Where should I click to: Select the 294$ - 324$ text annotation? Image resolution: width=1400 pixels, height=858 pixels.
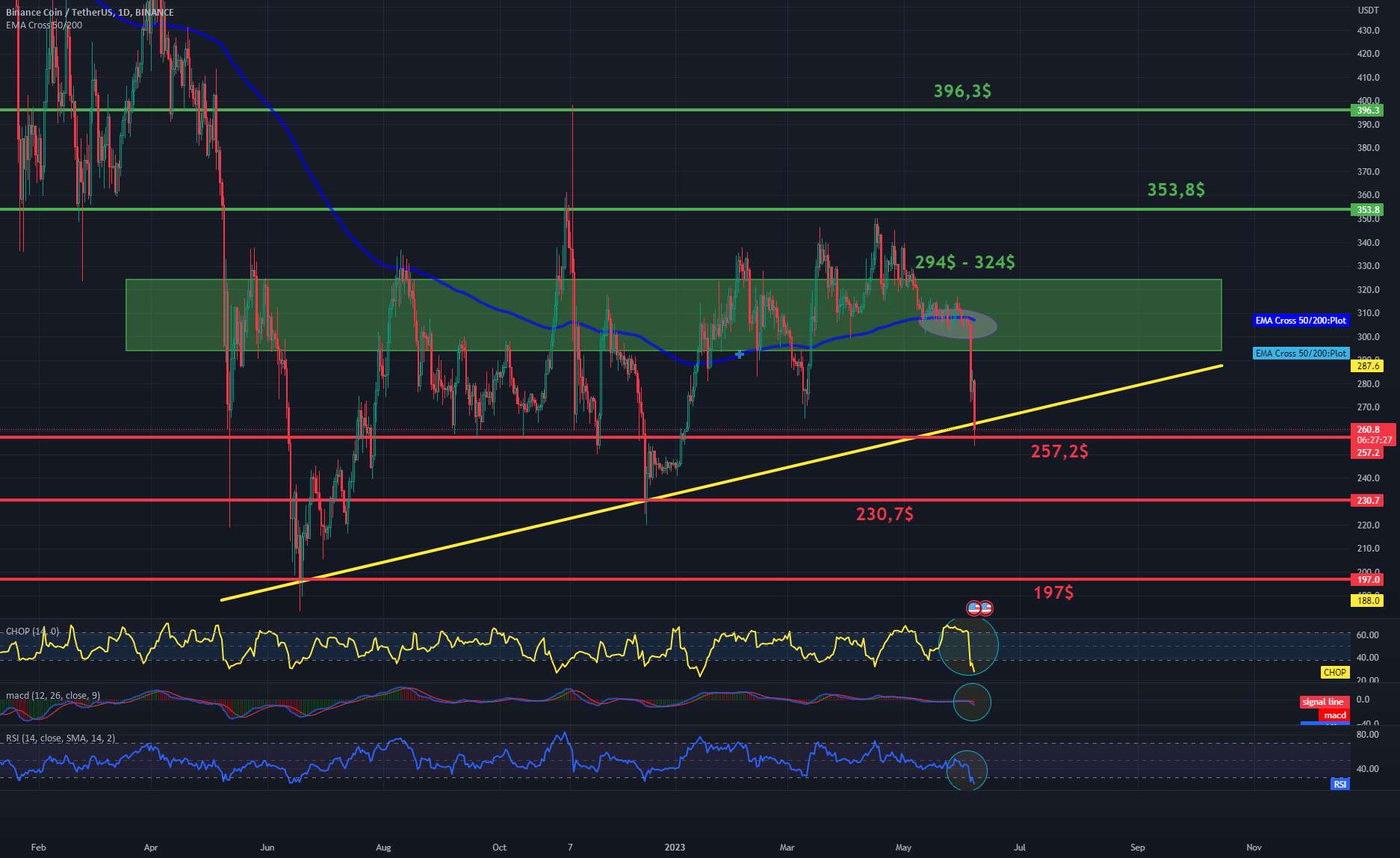tap(964, 262)
